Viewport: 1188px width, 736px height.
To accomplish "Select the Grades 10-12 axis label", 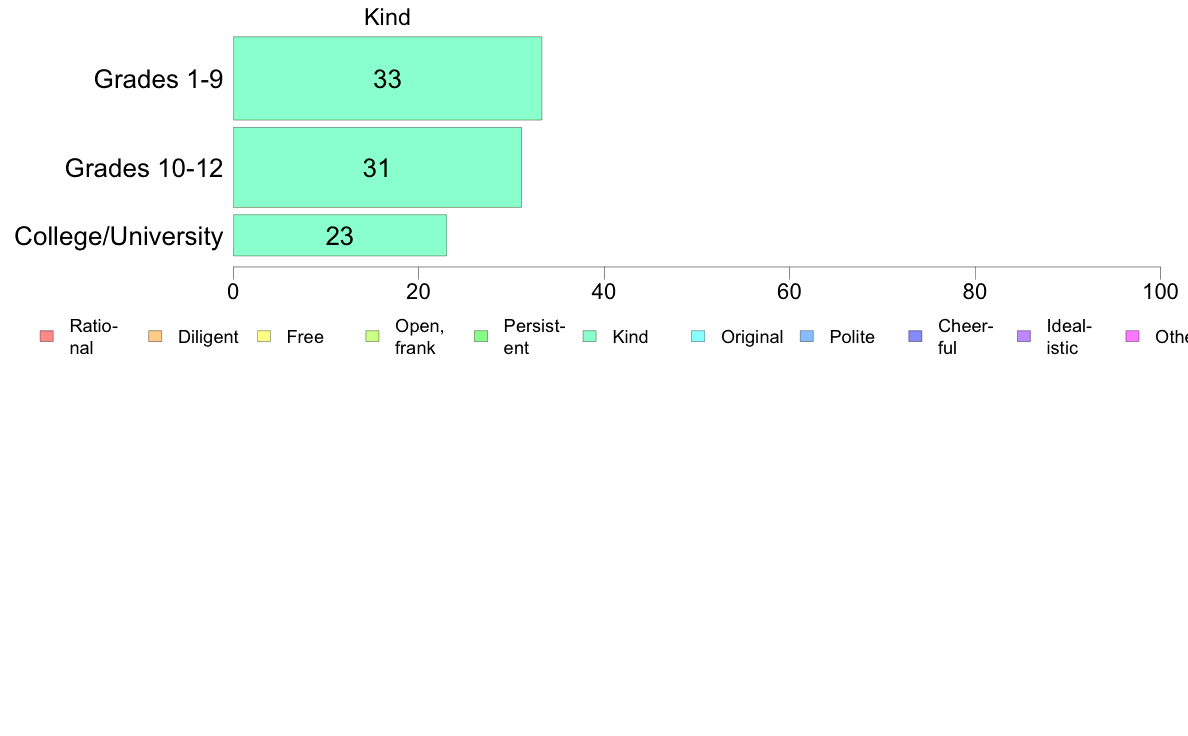I will [x=144, y=168].
